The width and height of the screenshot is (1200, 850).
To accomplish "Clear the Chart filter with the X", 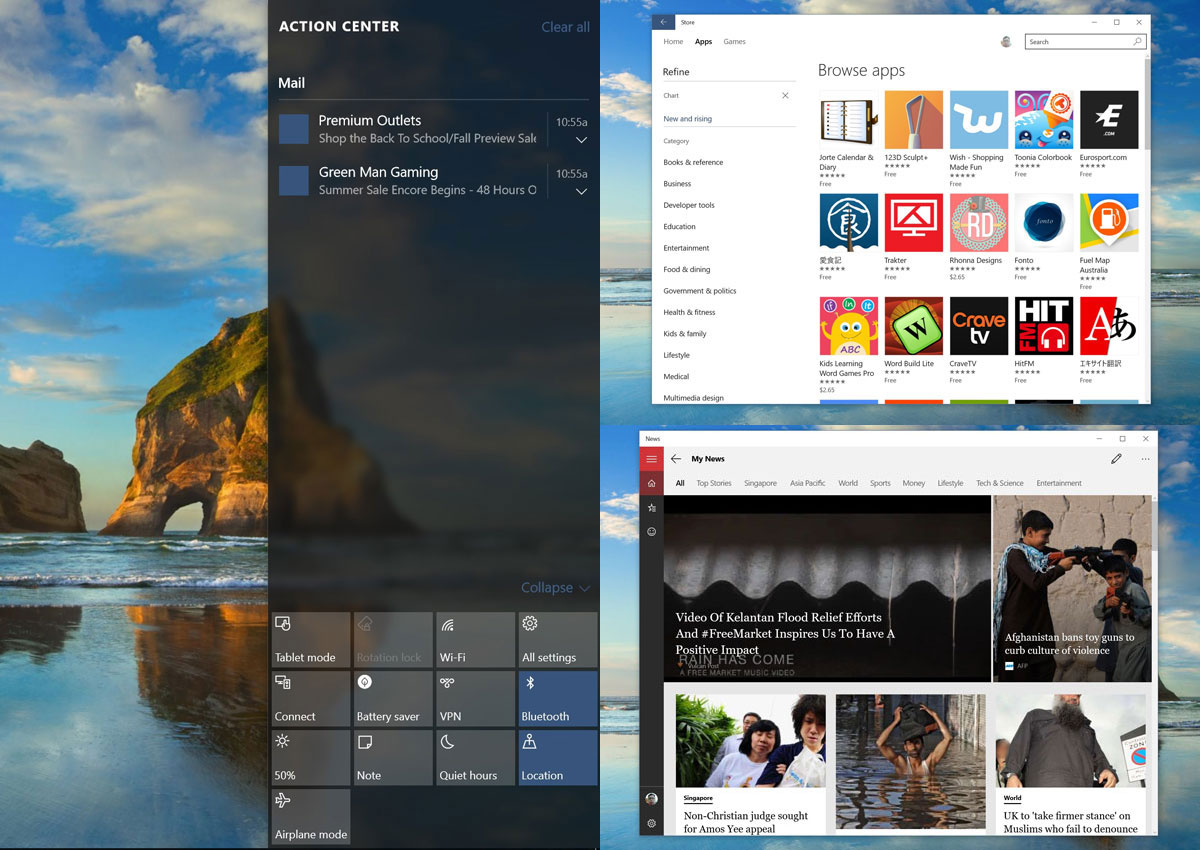I will [785, 96].
